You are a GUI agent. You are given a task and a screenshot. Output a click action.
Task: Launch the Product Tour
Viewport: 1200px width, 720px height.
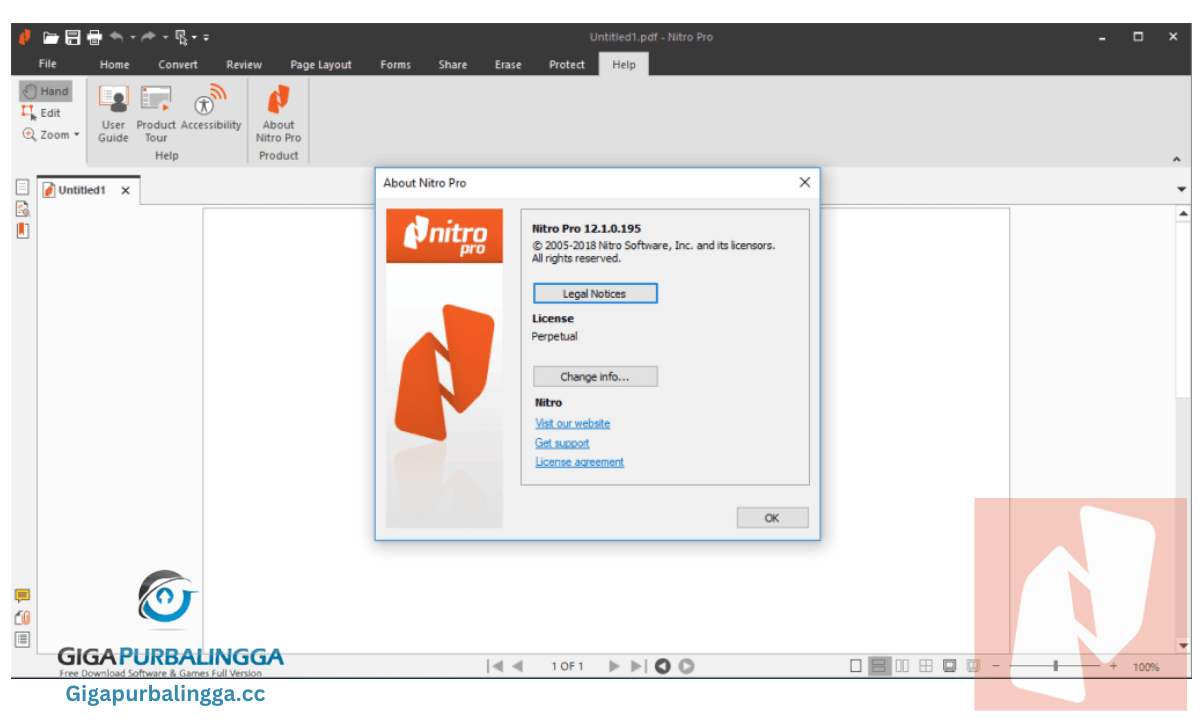tap(156, 114)
